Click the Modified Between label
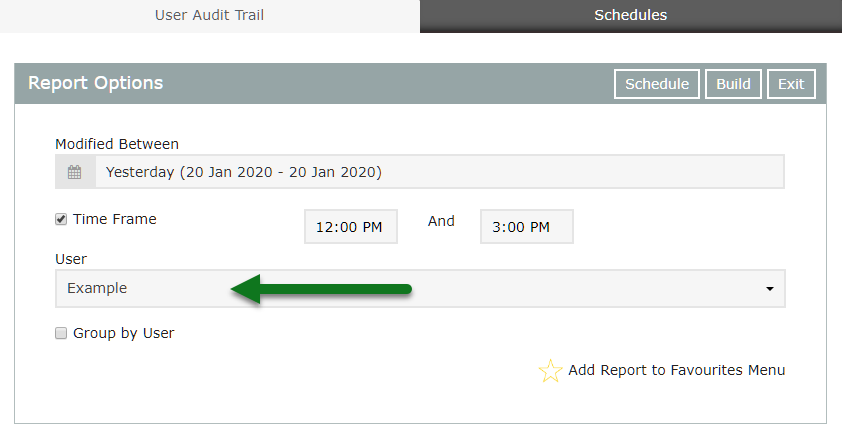The height and width of the screenshot is (436, 842). 117,144
